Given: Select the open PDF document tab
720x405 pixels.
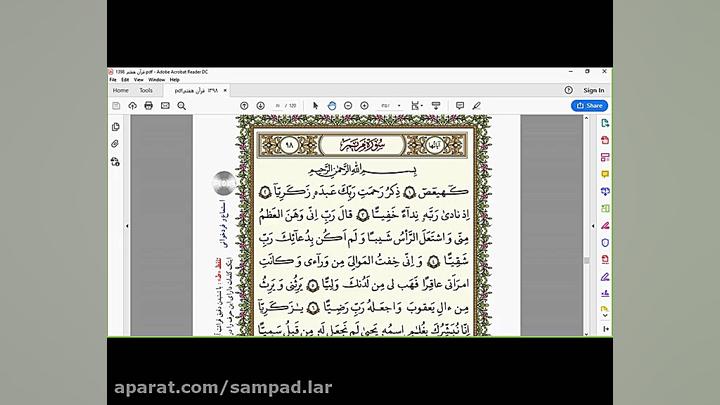Looking at the screenshot, I should (197, 90).
